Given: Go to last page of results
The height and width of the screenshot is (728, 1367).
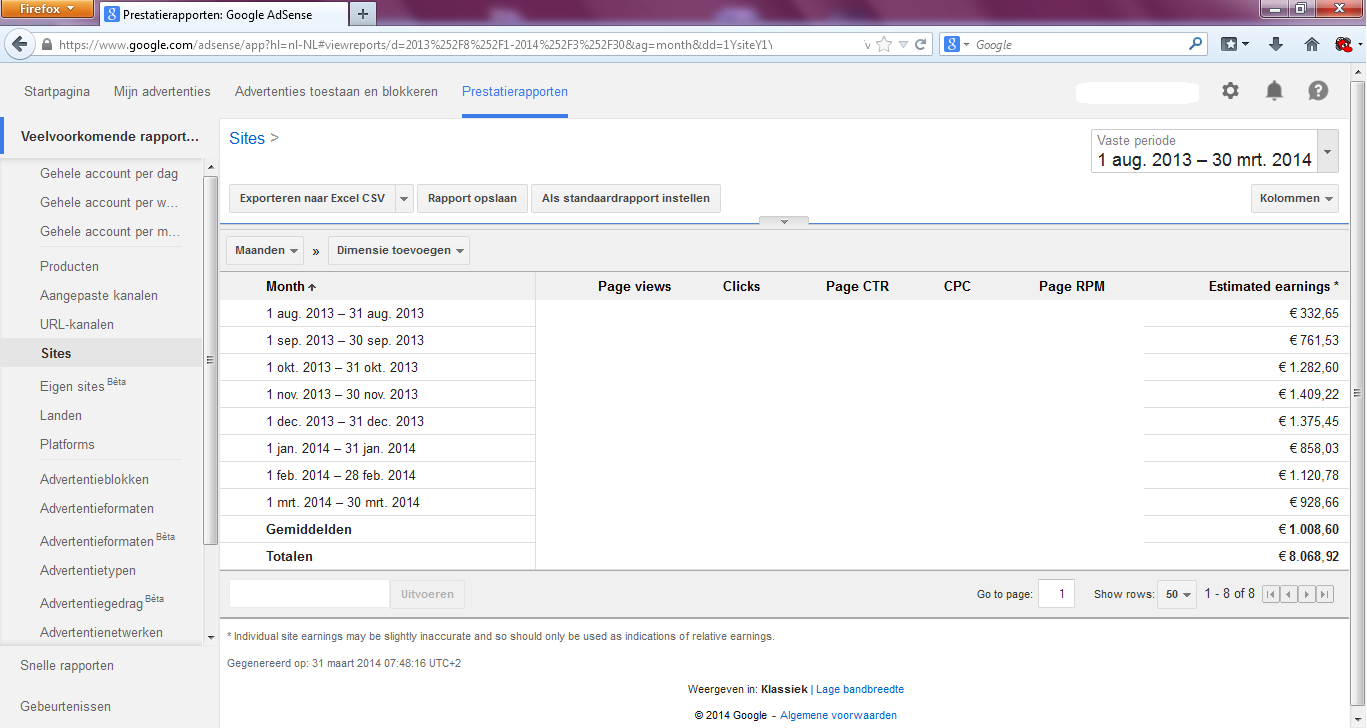Looking at the screenshot, I should coord(1325,594).
